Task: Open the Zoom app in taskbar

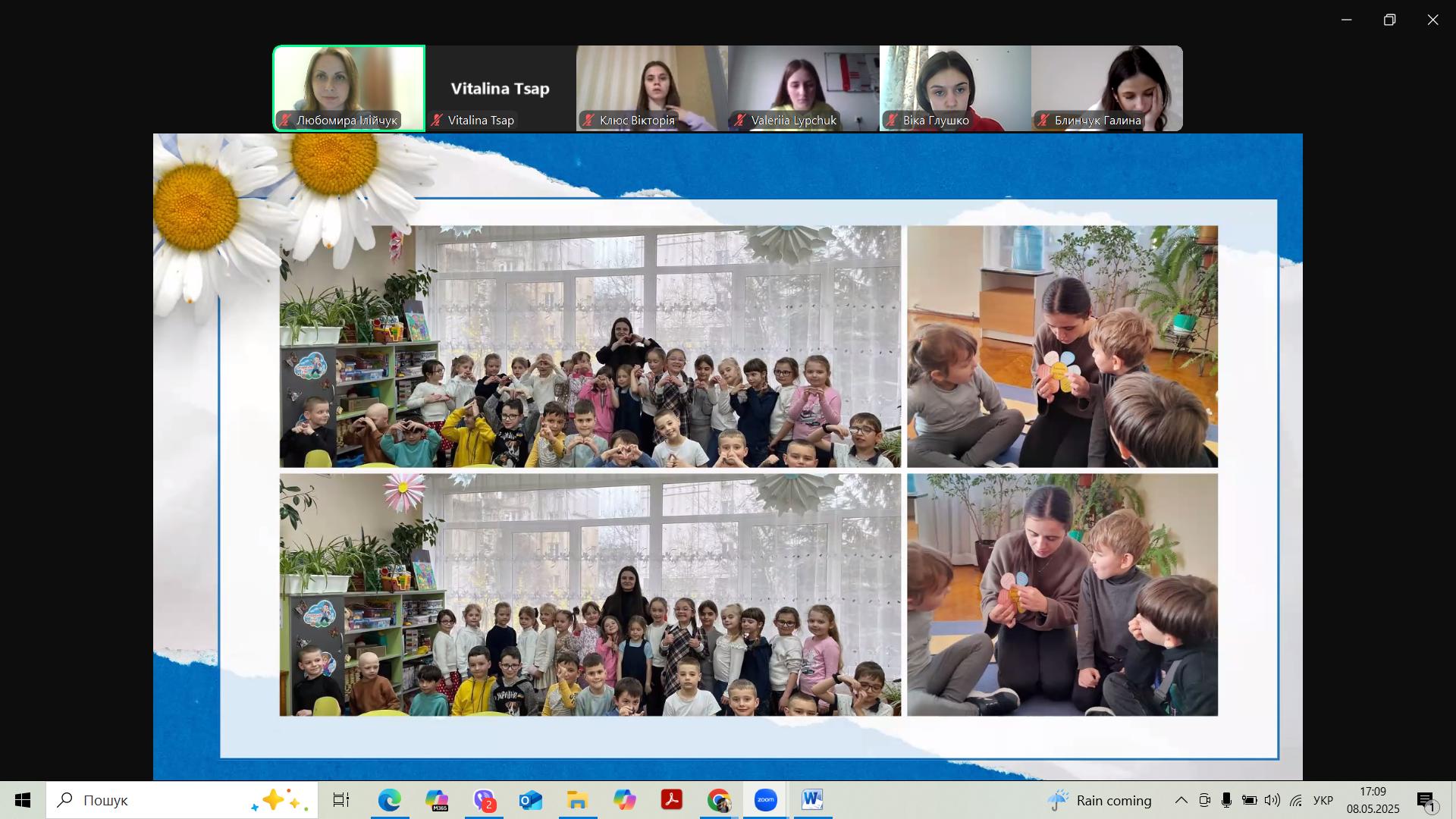Action: point(765,800)
